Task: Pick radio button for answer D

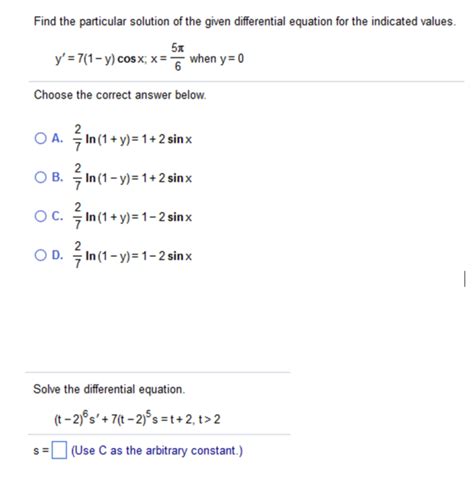Action: (x=40, y=255)
